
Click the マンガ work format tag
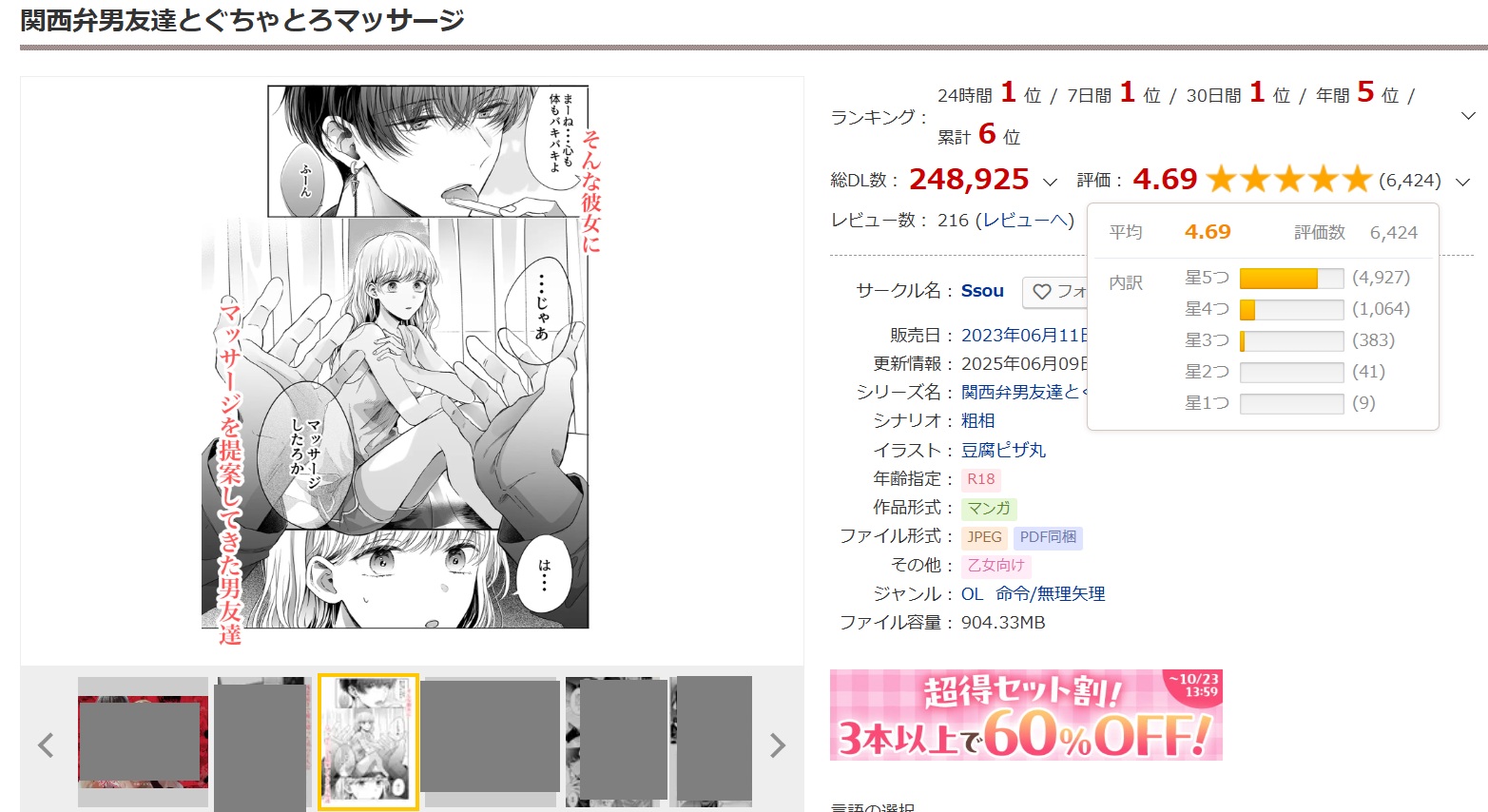[x=989, y=509]
